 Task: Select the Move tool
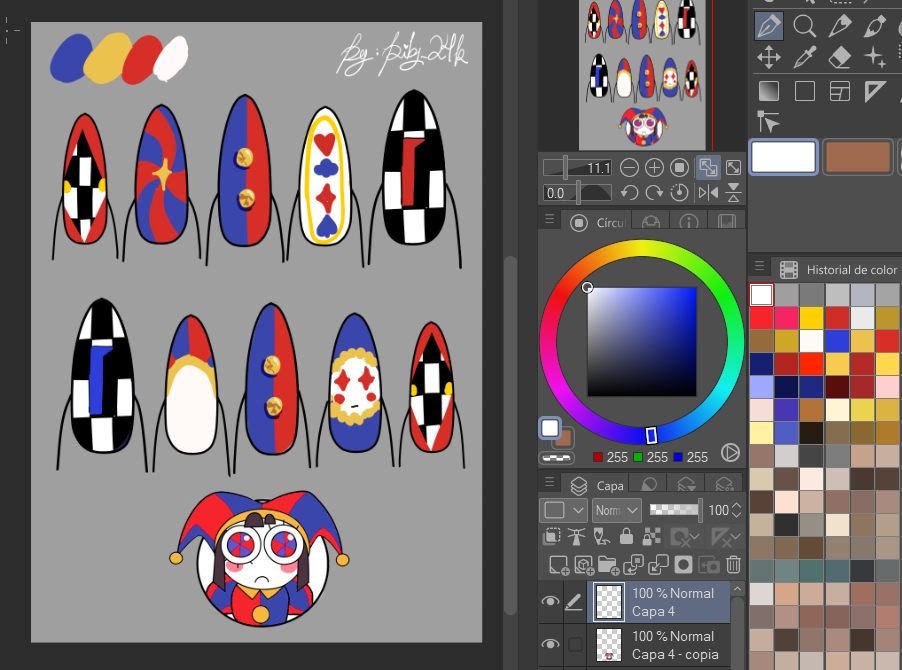768,57
